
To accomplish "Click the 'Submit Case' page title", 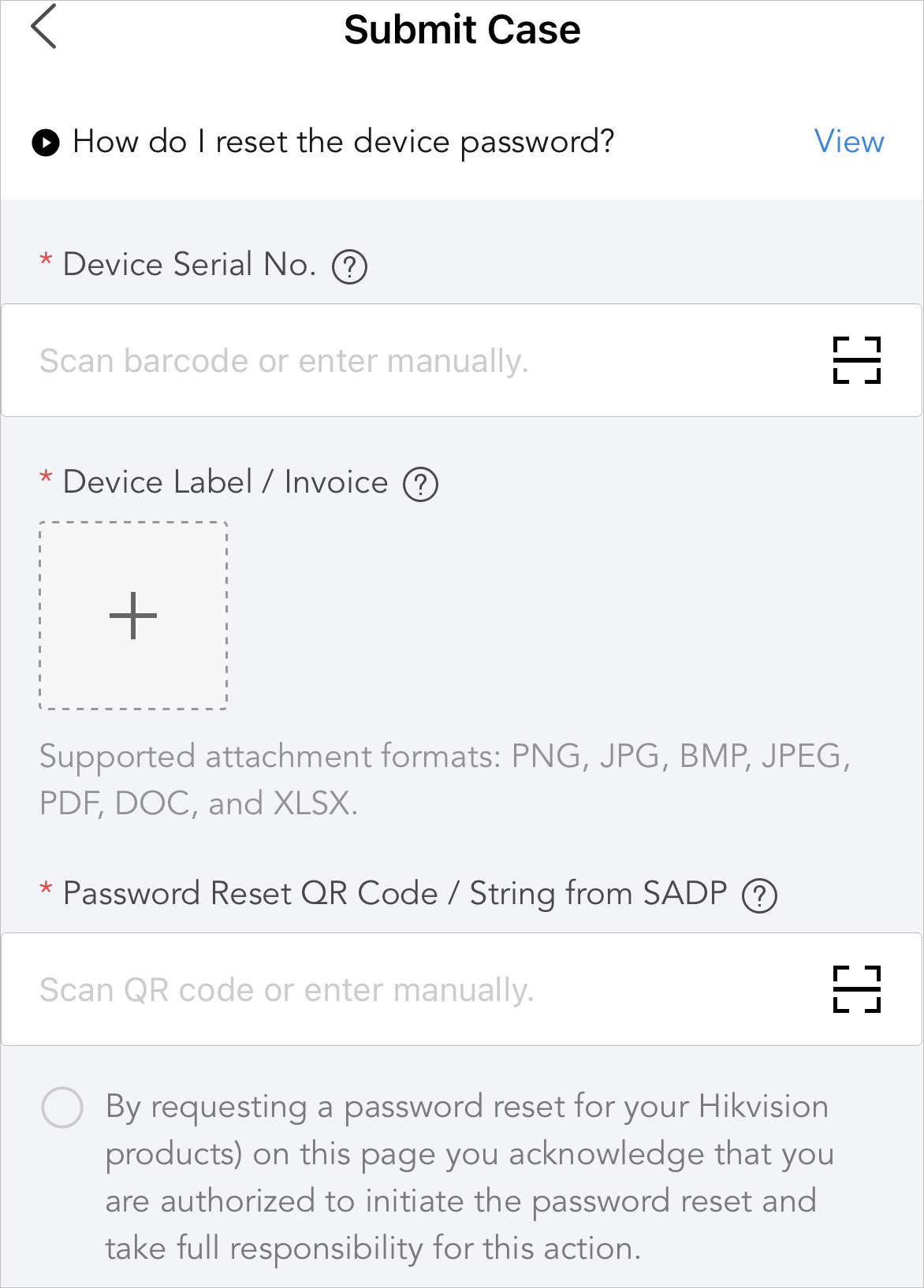I will tap(462, 30).
